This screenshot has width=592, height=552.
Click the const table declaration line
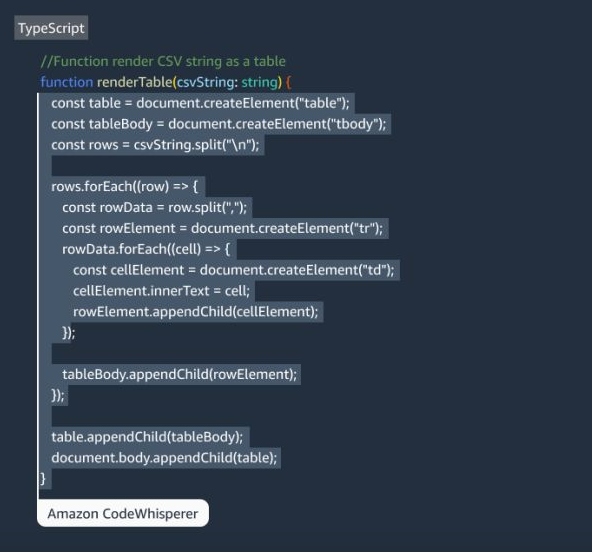point(200,103)
